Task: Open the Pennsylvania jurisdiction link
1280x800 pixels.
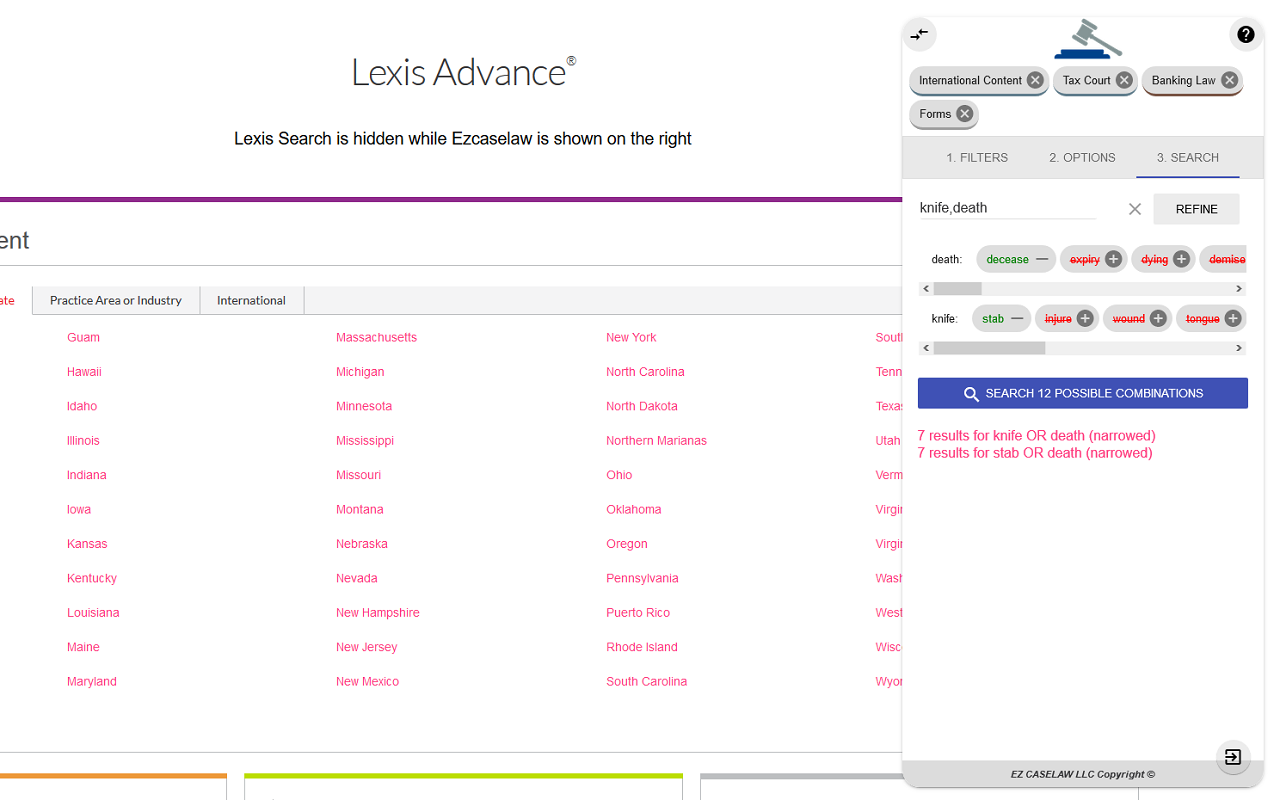Action: click(x=642, y=579)
